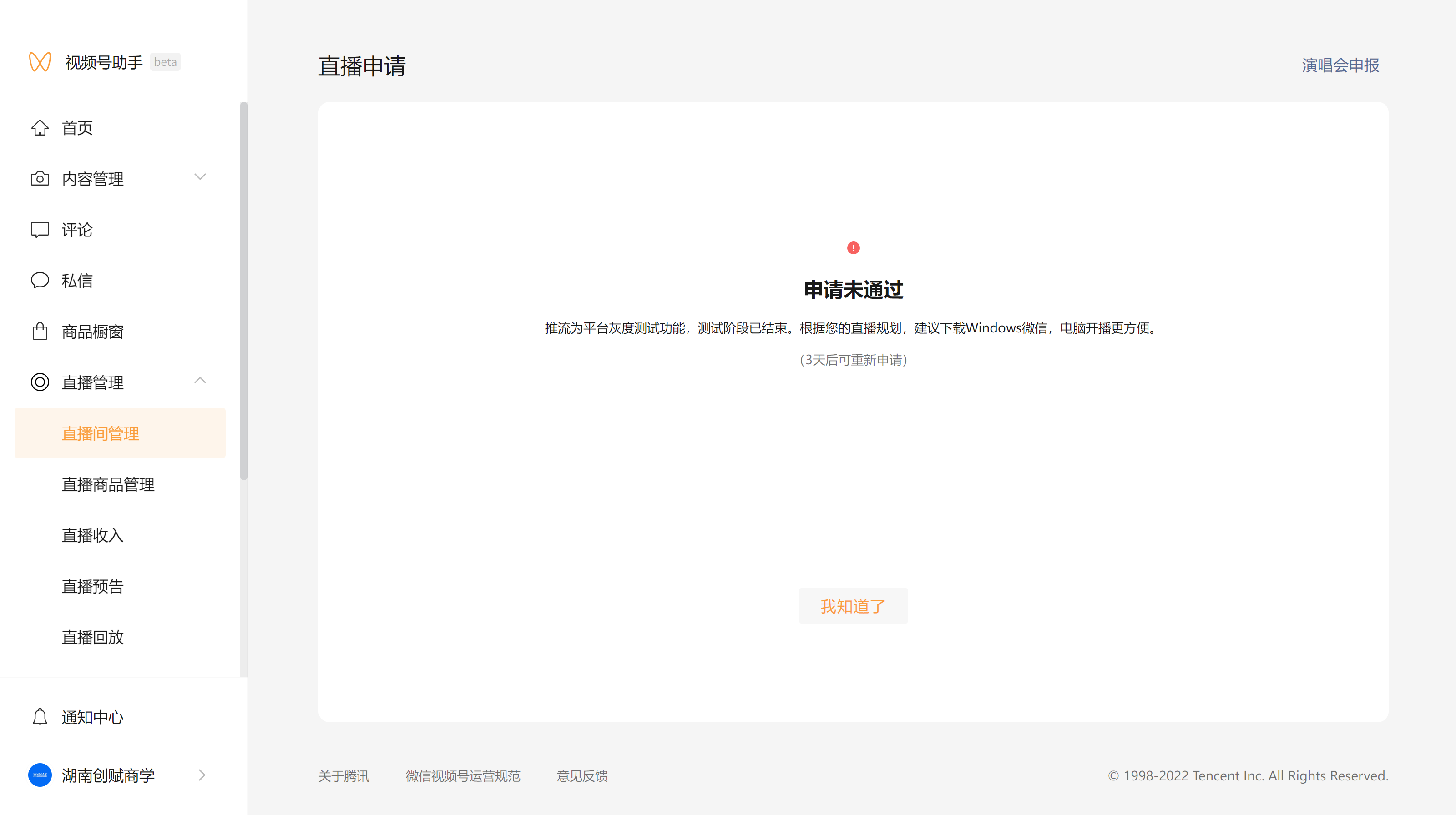Screen dimensions: 1456x815
Task: Open the 通知中心 item
Action: coord(120,717)
